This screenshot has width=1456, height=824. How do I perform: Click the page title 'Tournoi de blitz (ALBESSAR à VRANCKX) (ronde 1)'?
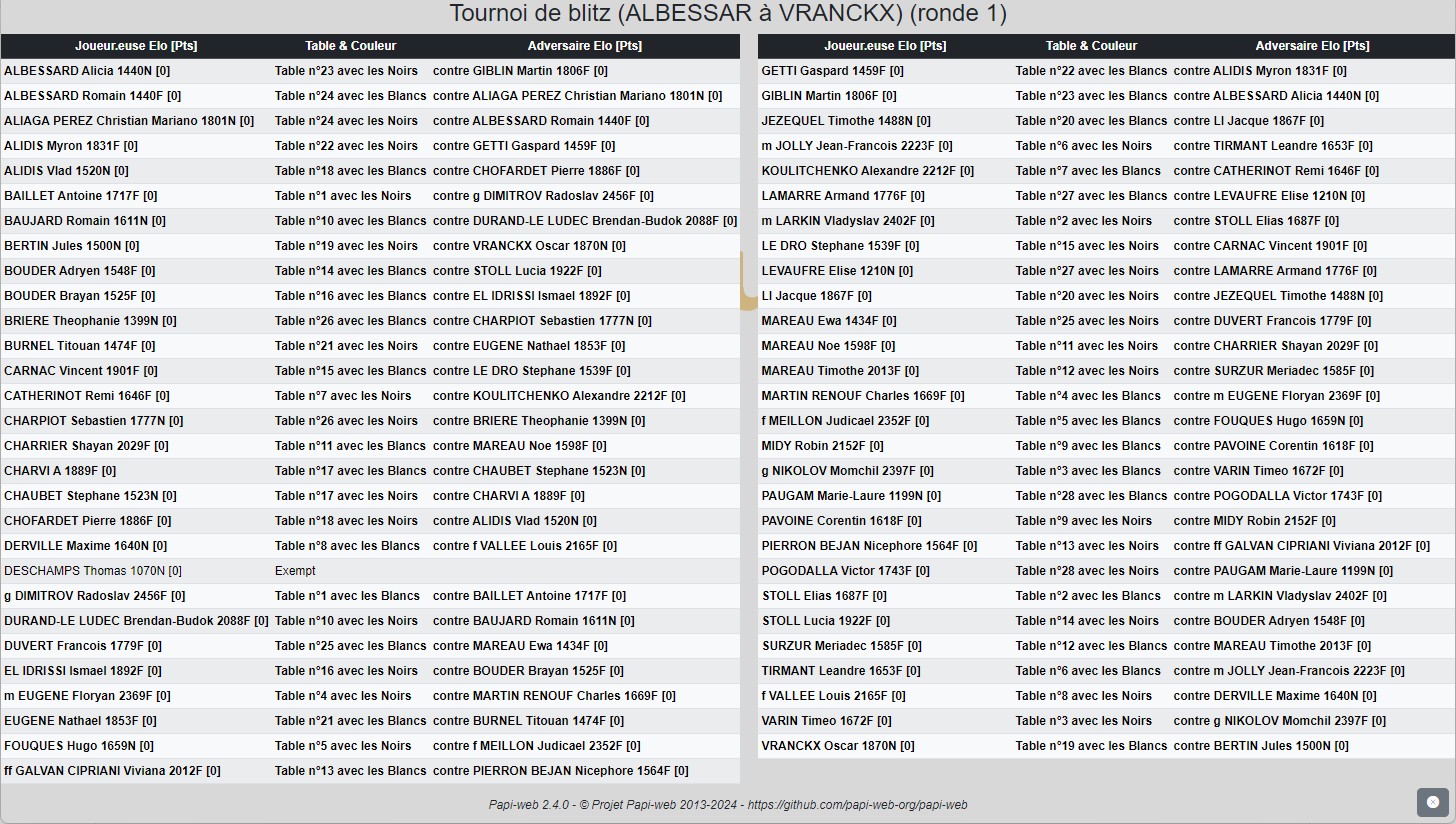pyautogui.click(x=728, y=14)
